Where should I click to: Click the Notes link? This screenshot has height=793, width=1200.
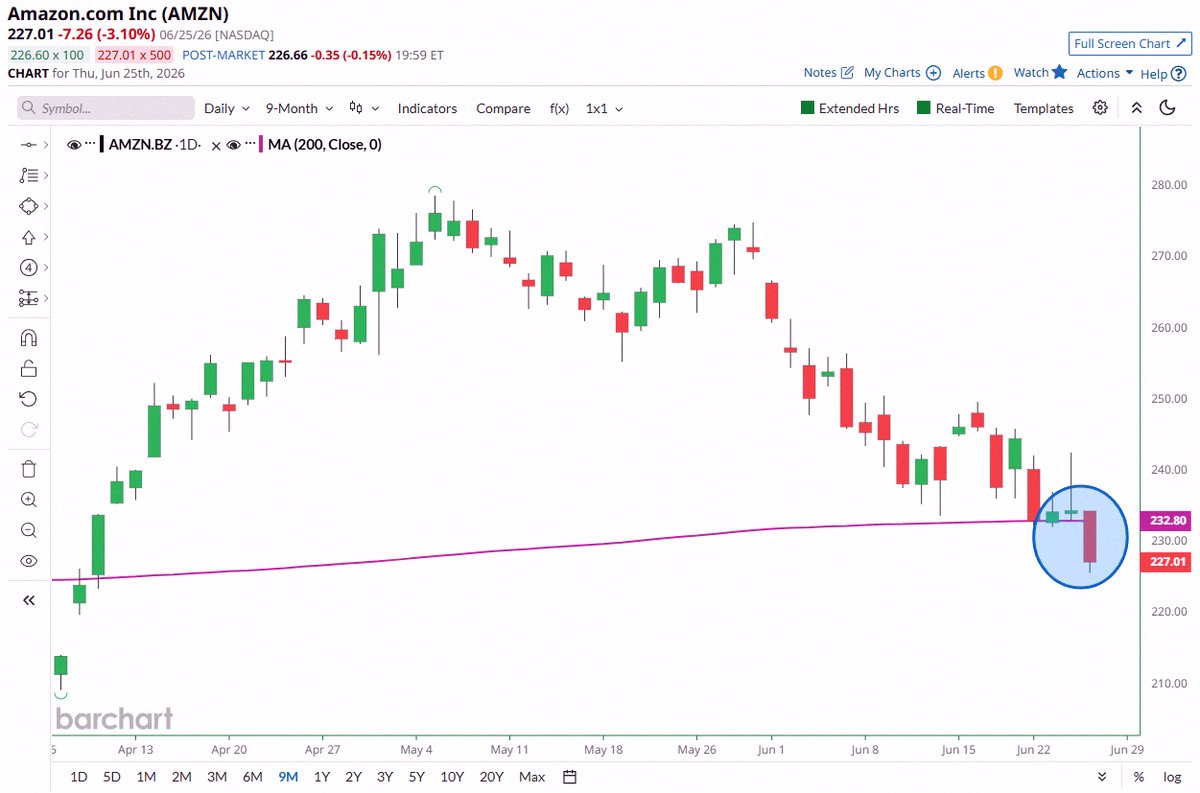(x=820, y=73)
